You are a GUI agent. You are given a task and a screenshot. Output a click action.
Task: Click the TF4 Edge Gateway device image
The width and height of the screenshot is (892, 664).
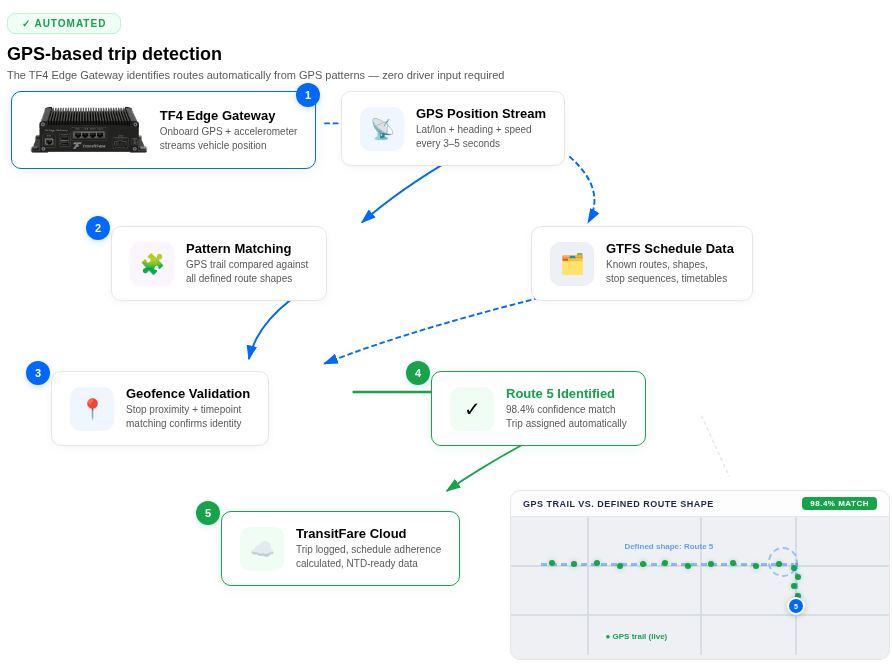pyautogui.click(x=89, y=130)
